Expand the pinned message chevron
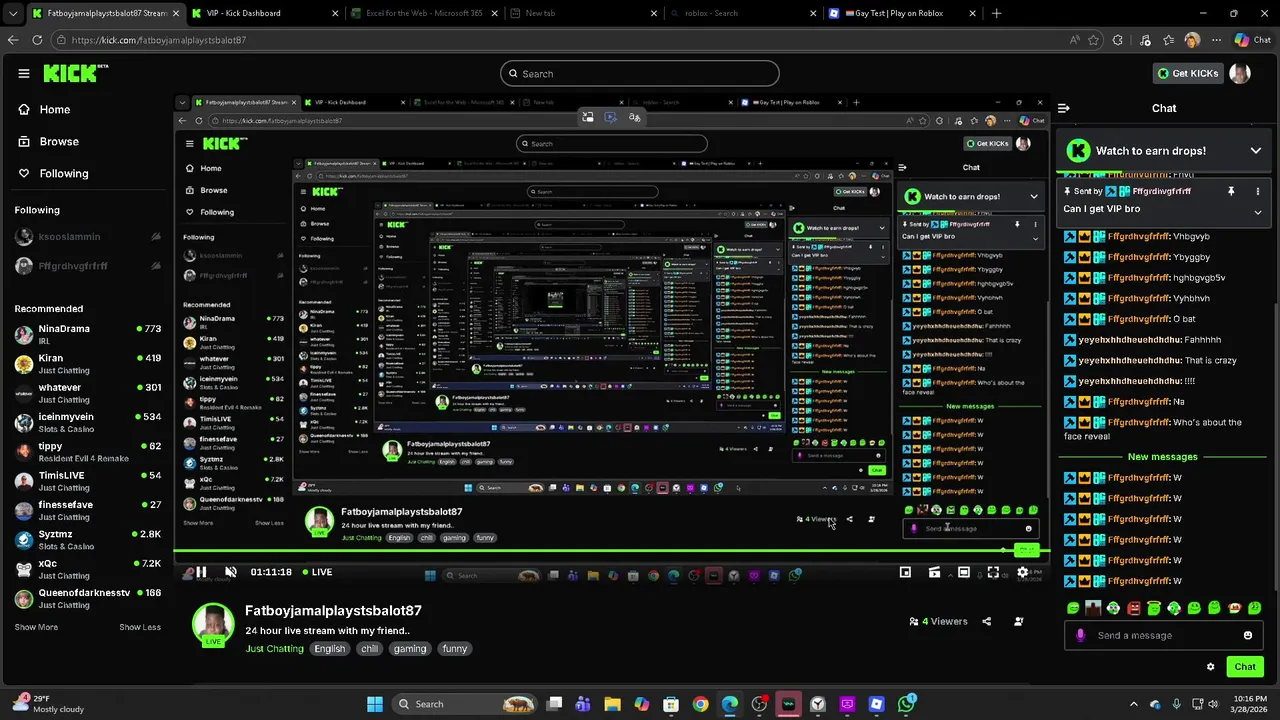 (x=1258, y=211)
